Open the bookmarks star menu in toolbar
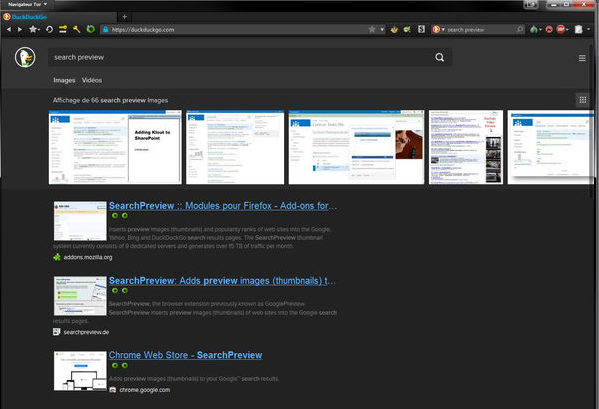 [x=34, y=29]
